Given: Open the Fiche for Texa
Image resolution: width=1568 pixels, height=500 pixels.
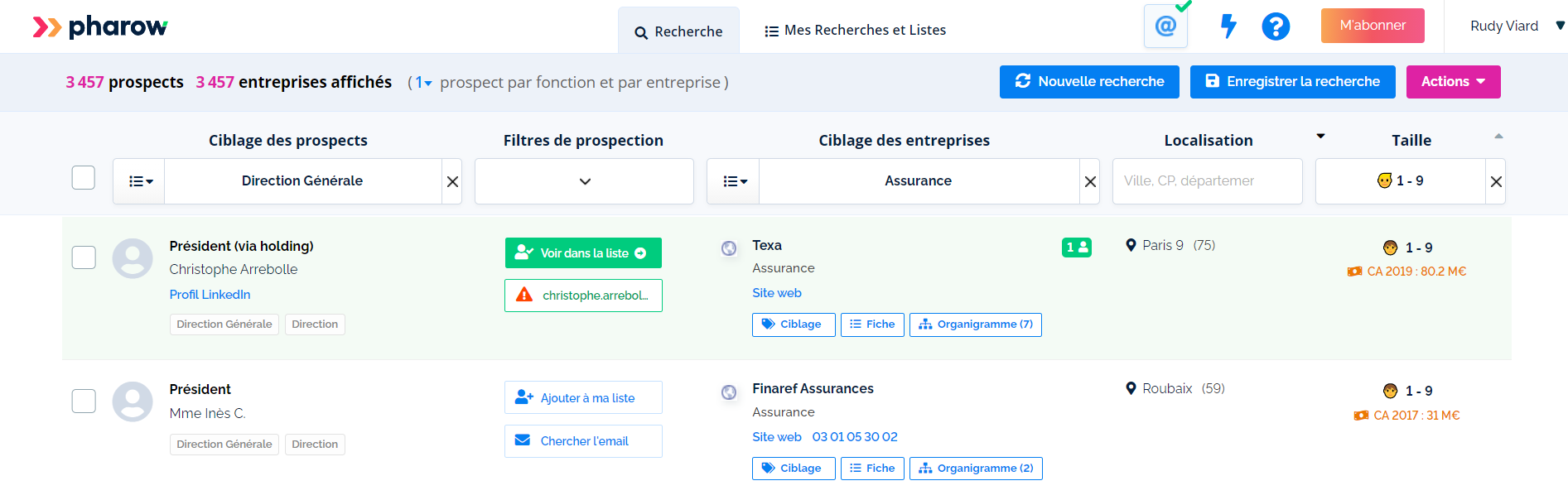Looking at the screenshot, I should [x=872, y=325].
